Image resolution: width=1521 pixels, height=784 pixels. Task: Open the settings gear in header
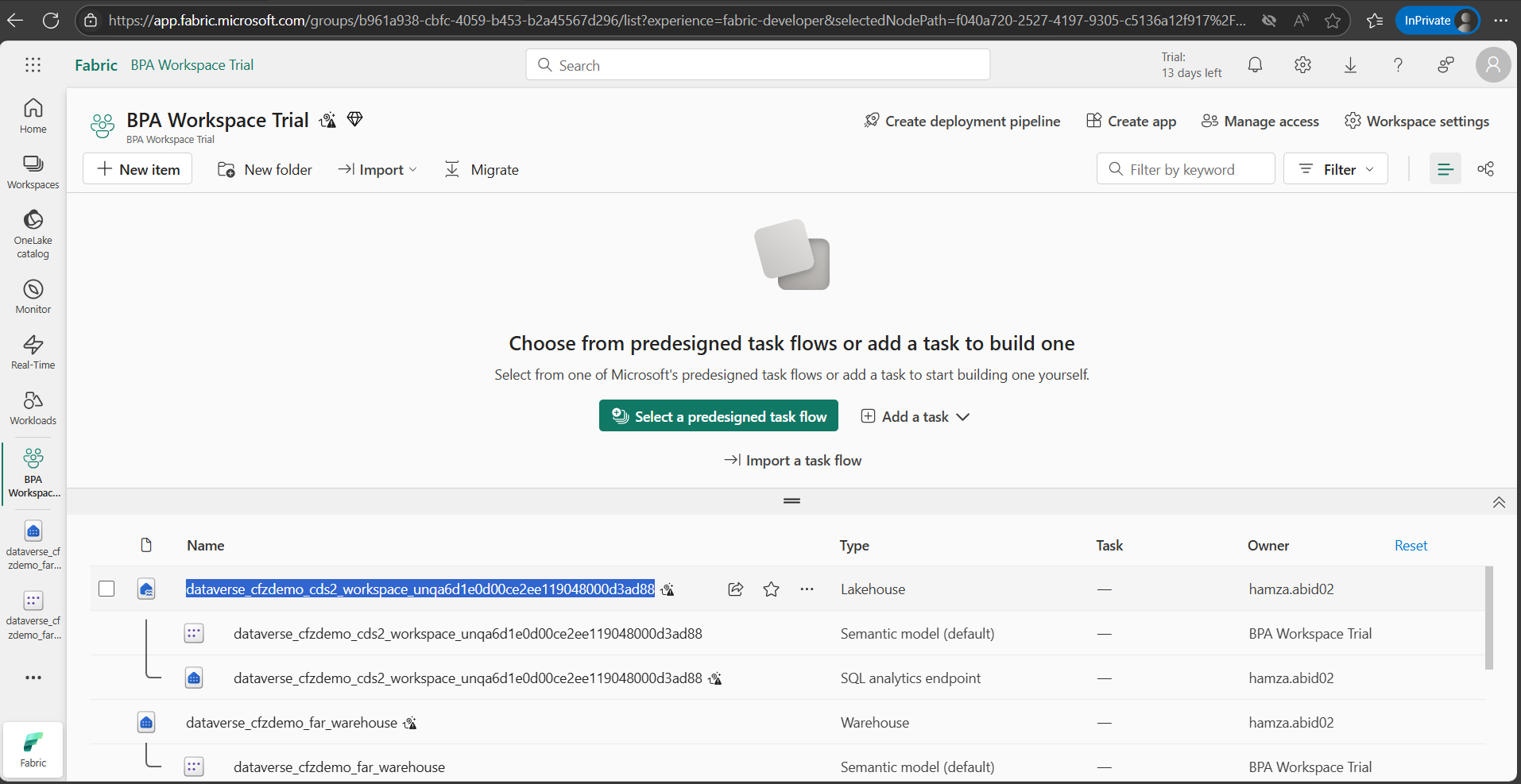[x=1302, y=65]
